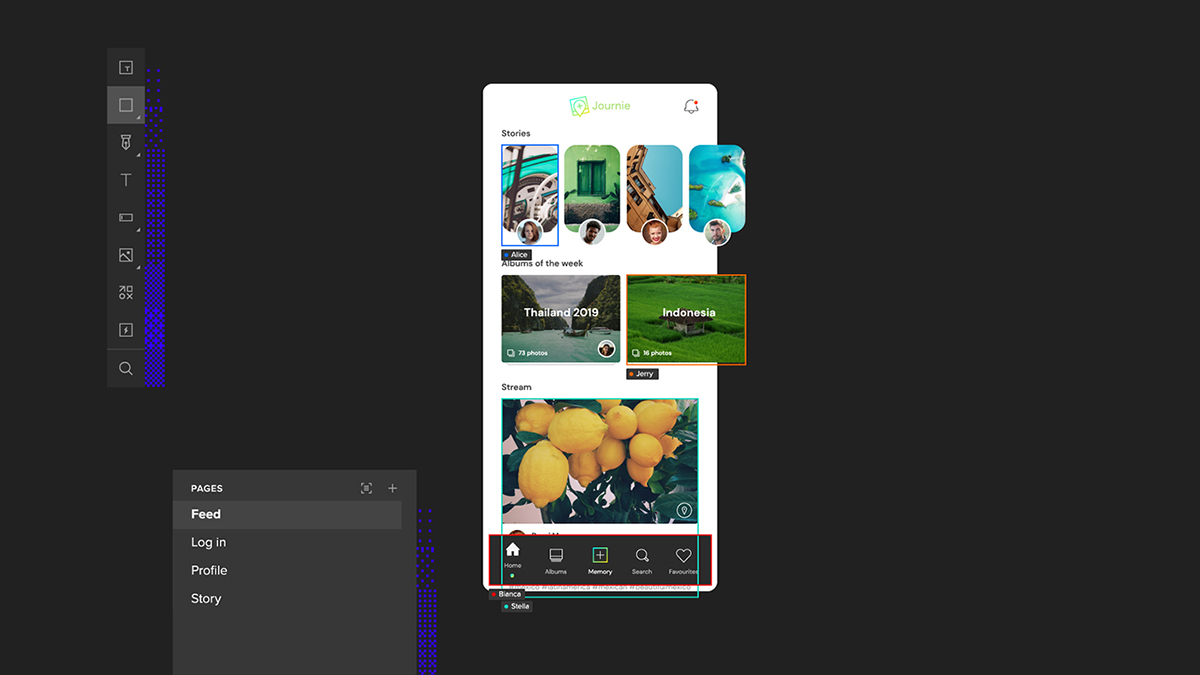
Task: Click the lightning interaction tool
Action: [126, 330]
